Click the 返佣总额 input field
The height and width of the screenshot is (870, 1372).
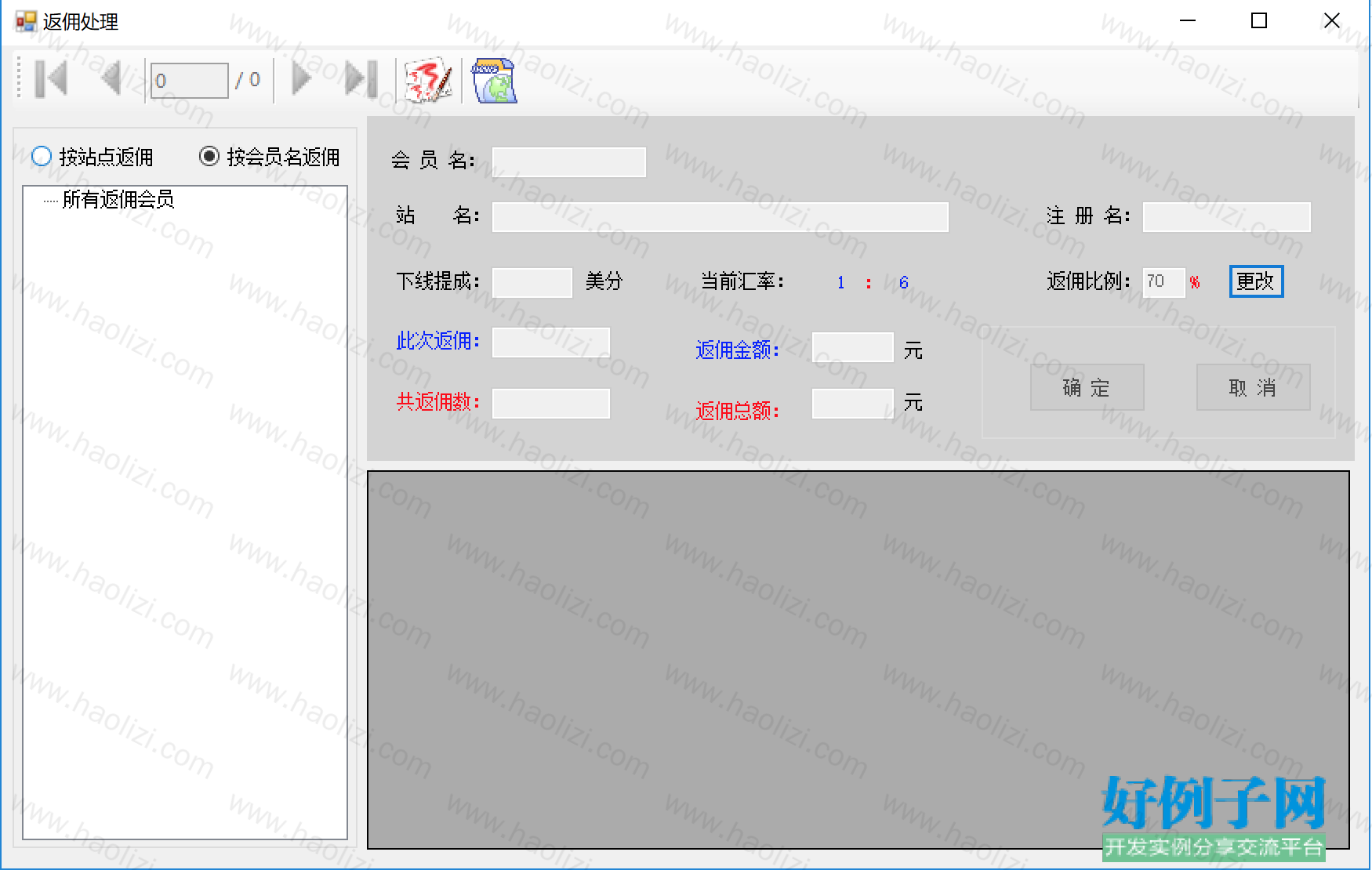(853, 404)
